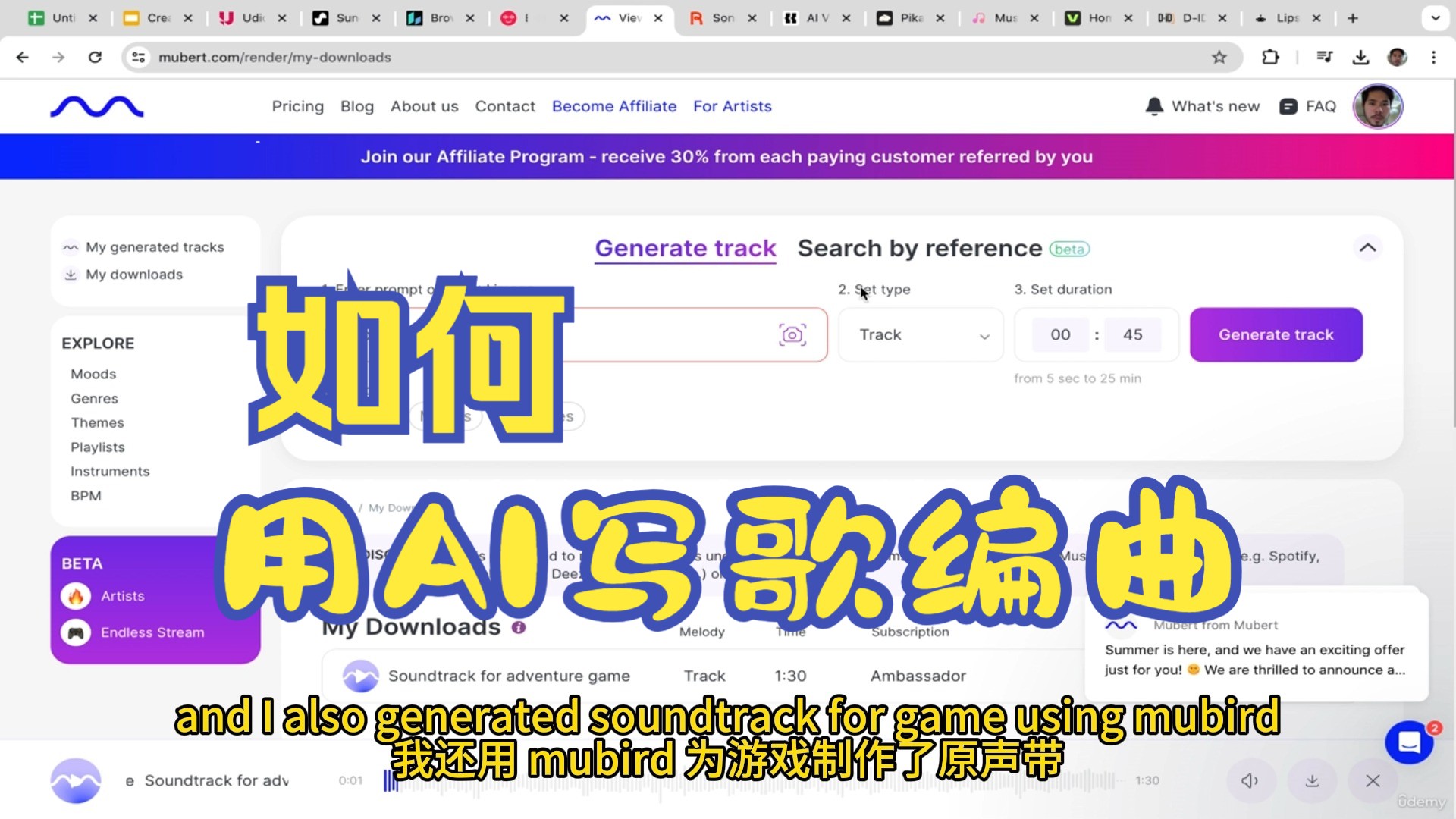Screen dimensions: 1456x819
Task: Switch to the Suno tab
Action: [x=346, y=18]
